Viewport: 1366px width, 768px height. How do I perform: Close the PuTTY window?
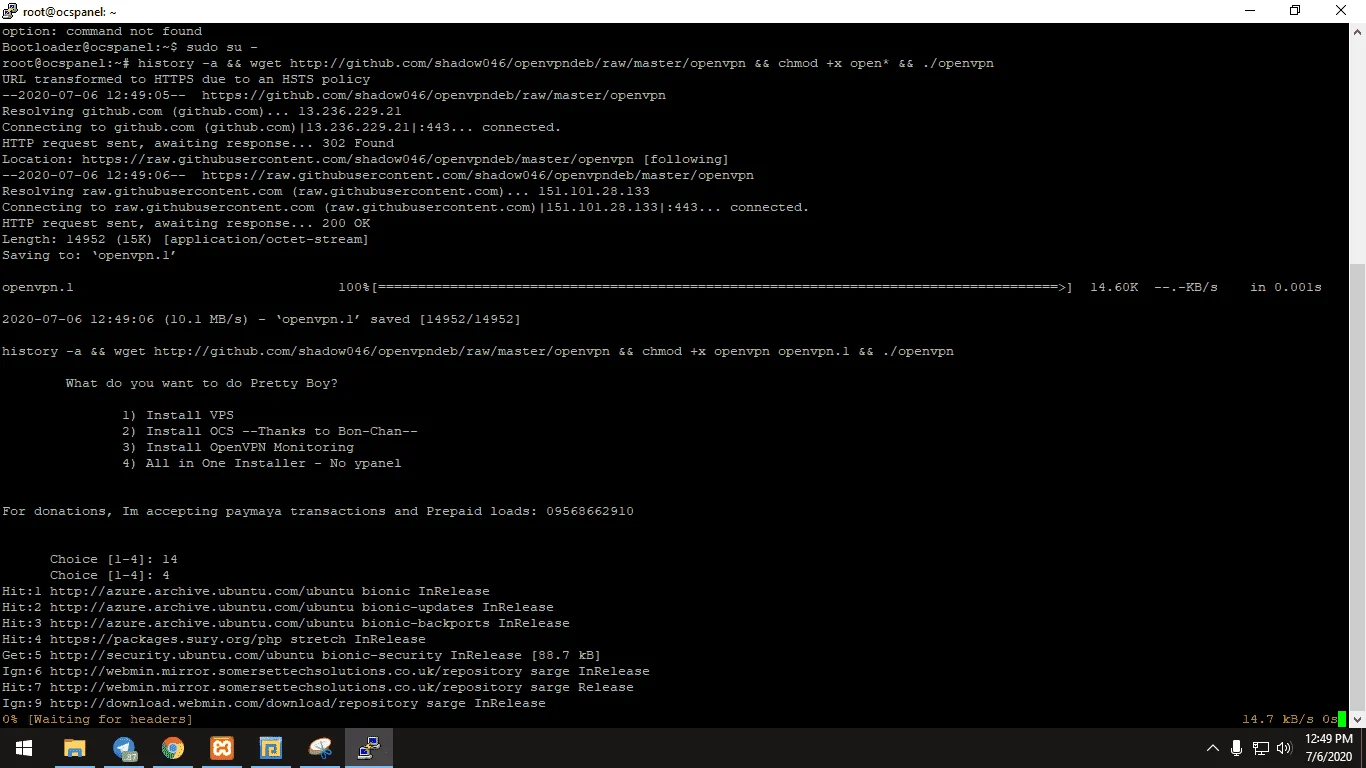(1342, 11)
